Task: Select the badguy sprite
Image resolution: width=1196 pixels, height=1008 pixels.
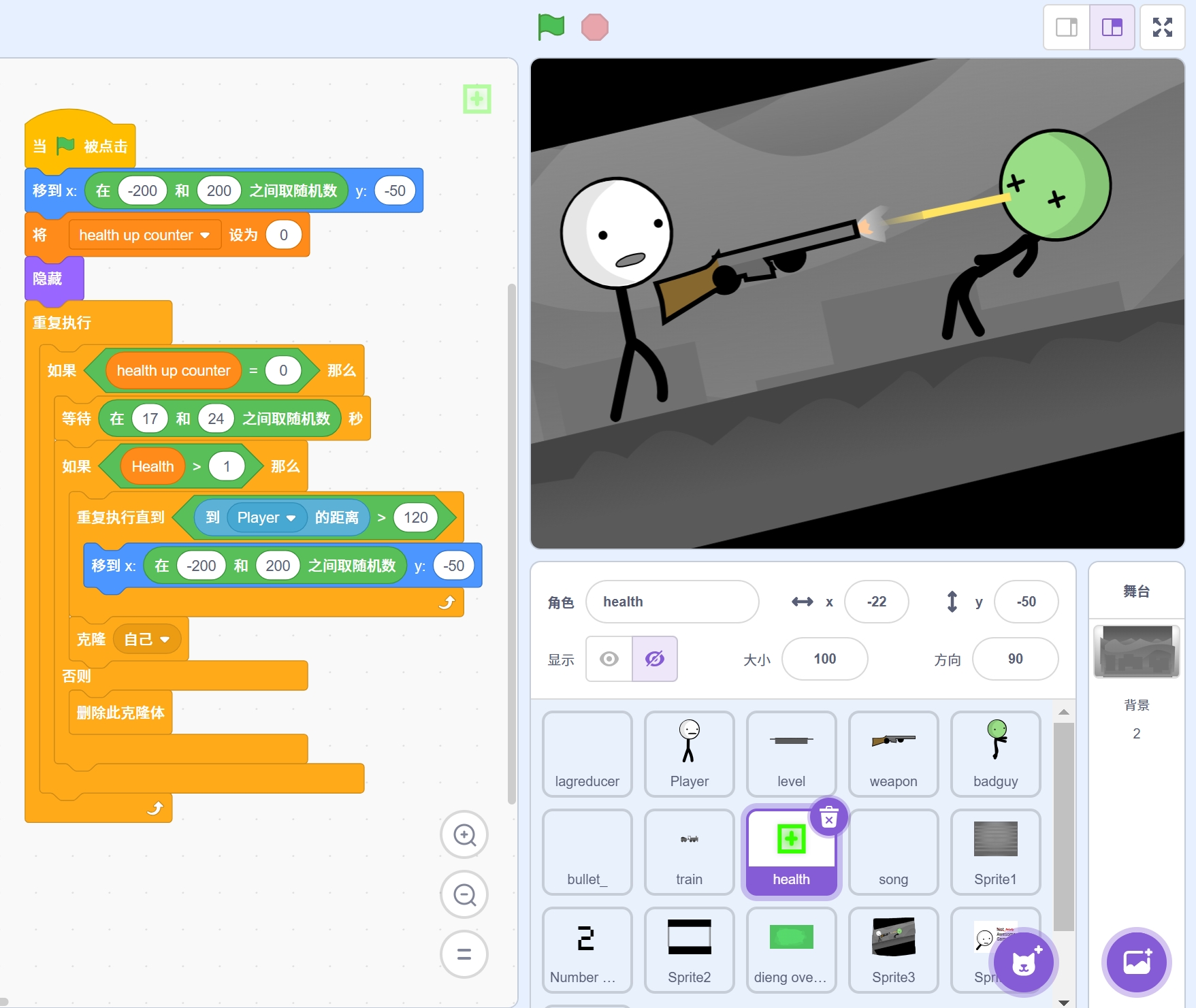Action: 995,753
